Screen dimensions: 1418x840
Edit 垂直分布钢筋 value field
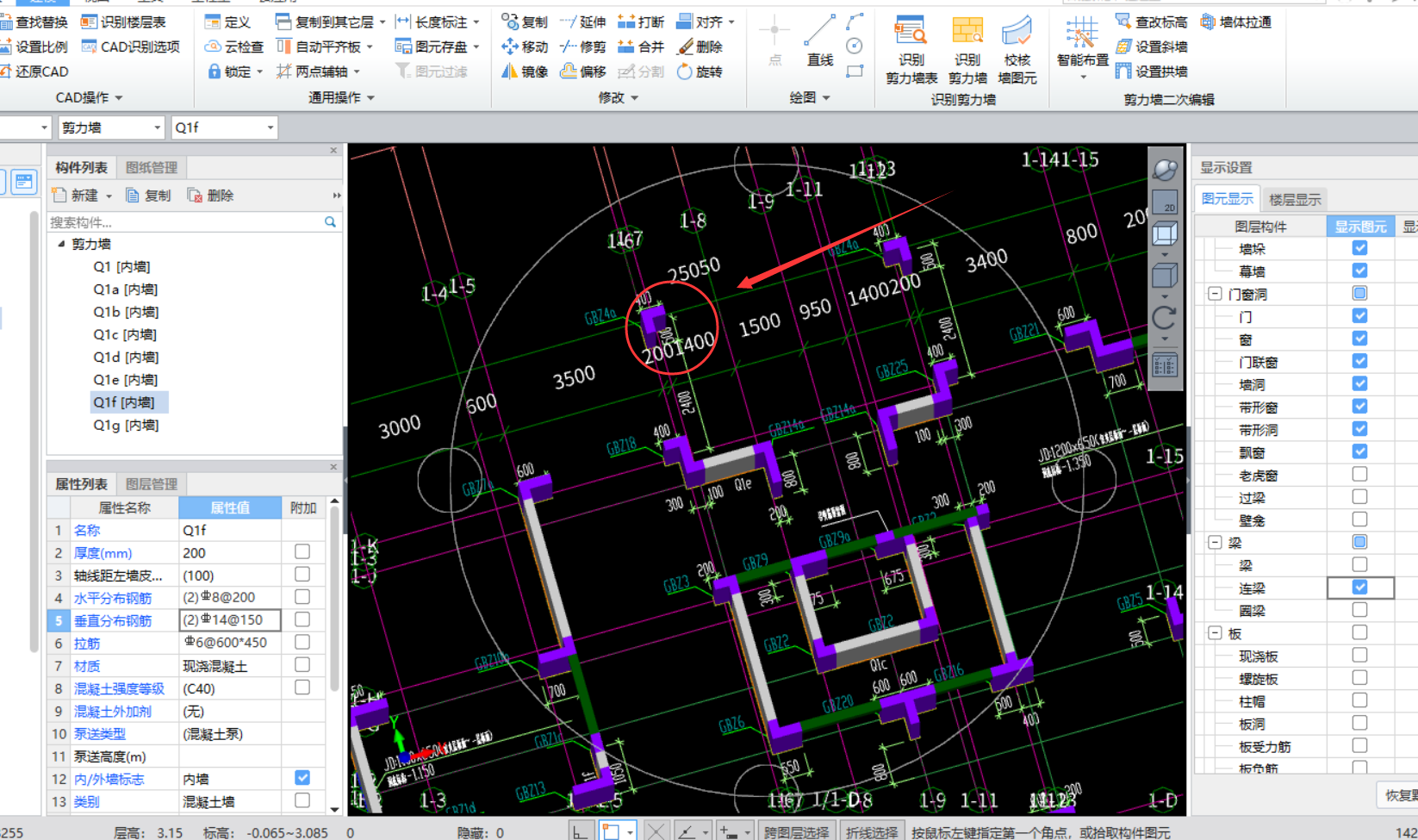(230, 619)
